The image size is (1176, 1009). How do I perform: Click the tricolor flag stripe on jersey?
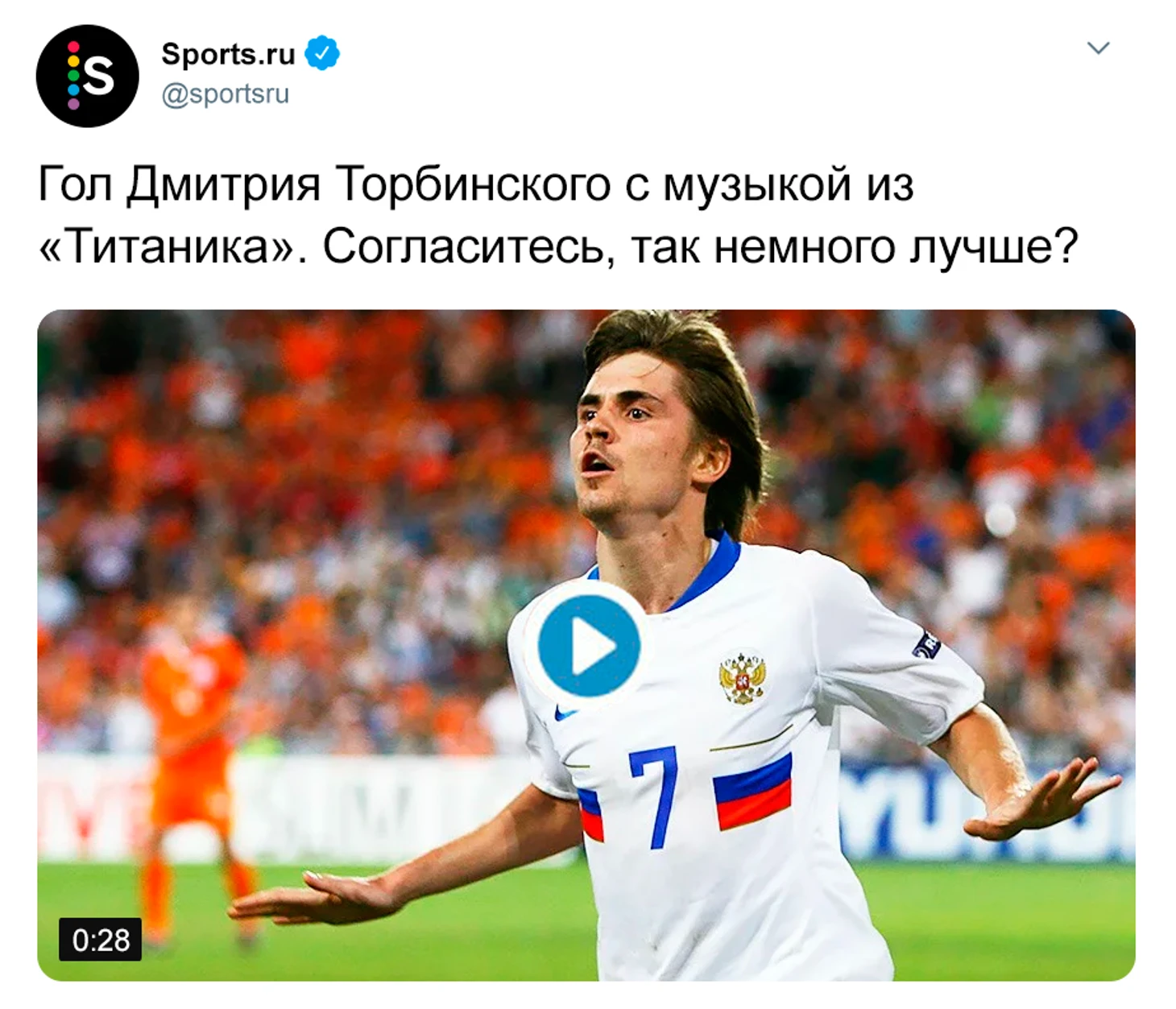tap(753, 791)
